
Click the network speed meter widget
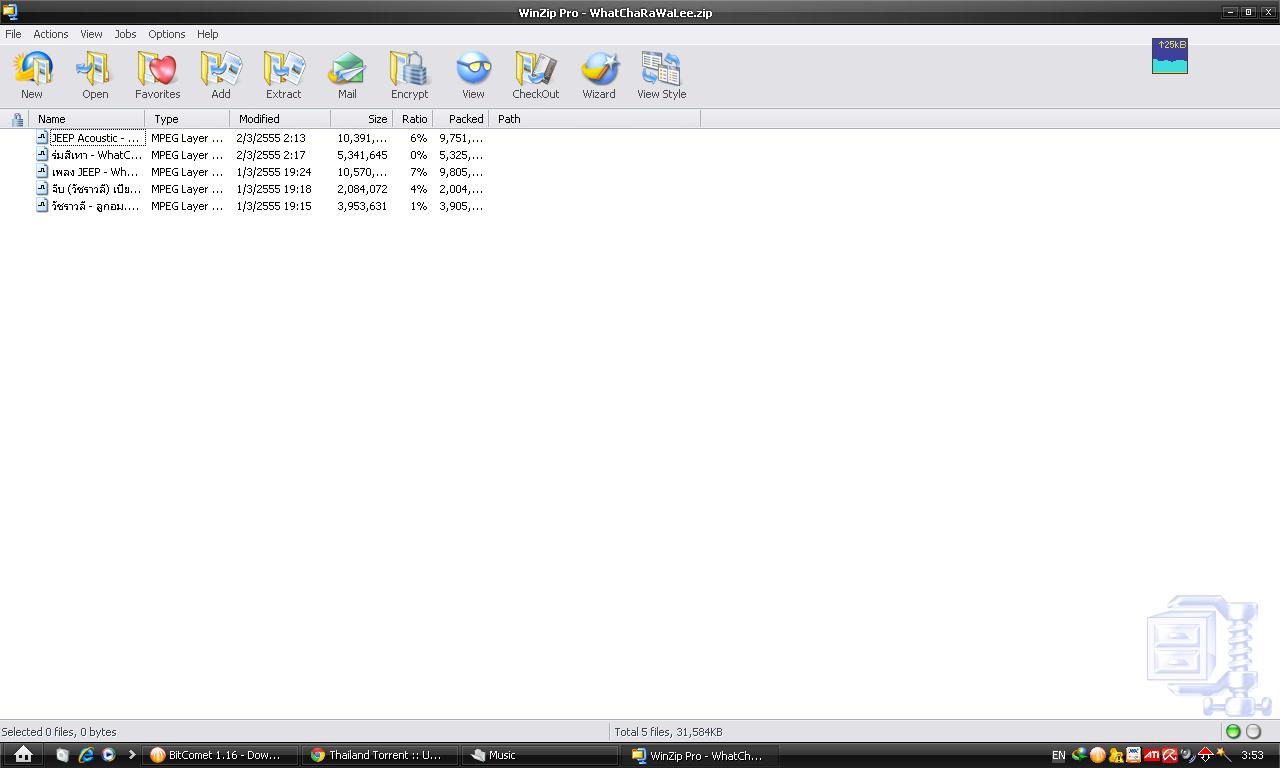1169,56
